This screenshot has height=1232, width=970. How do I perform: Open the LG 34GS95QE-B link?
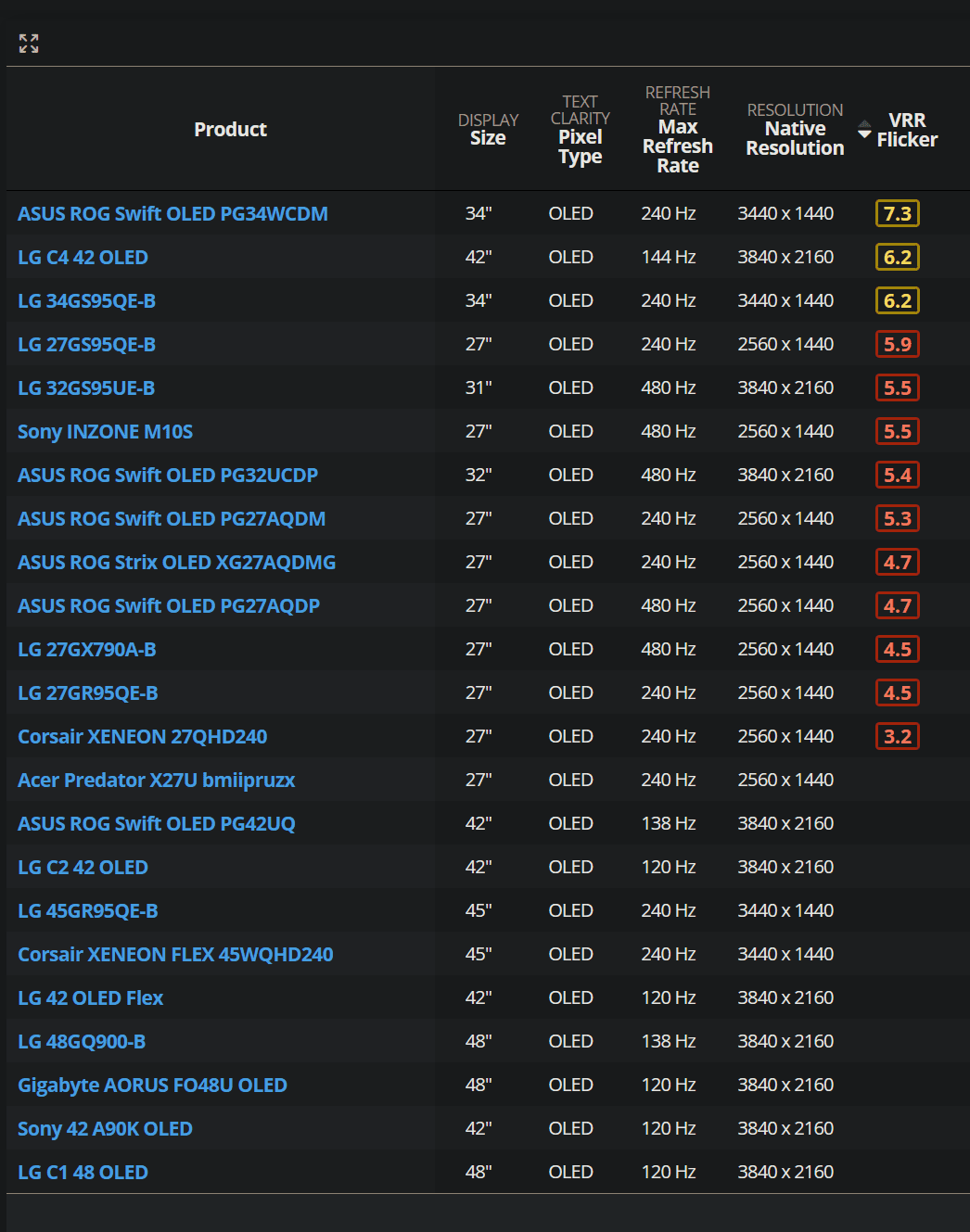pos(86,301)
